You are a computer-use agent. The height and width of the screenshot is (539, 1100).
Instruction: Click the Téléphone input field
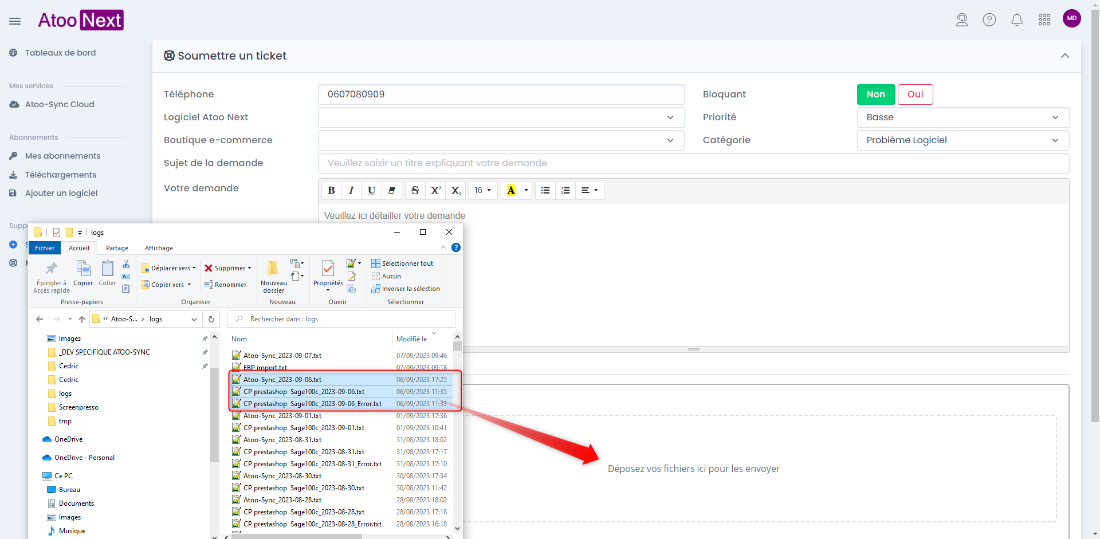501,94
